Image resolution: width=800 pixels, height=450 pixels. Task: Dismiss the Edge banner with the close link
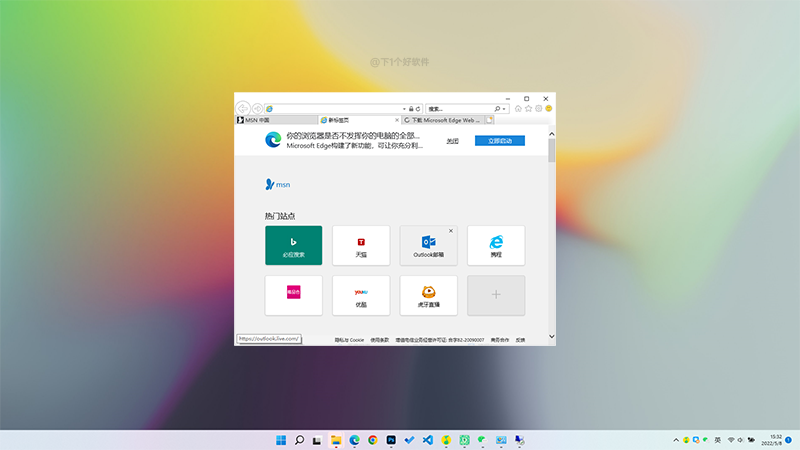(453, 141)
